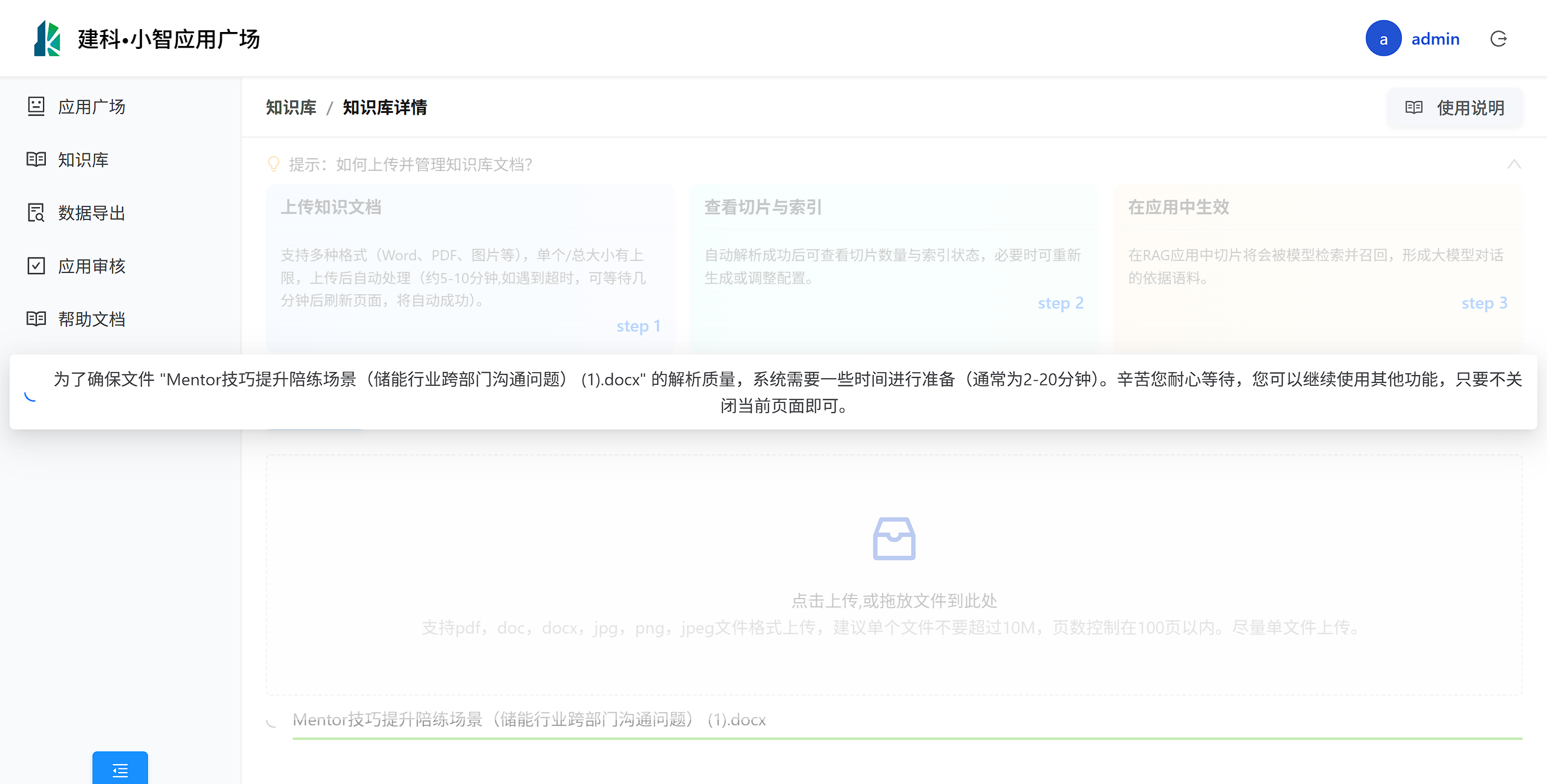Click the 数据导出 sidebar icon
The height and width of the screenshot is (784, 1547).
36,213
